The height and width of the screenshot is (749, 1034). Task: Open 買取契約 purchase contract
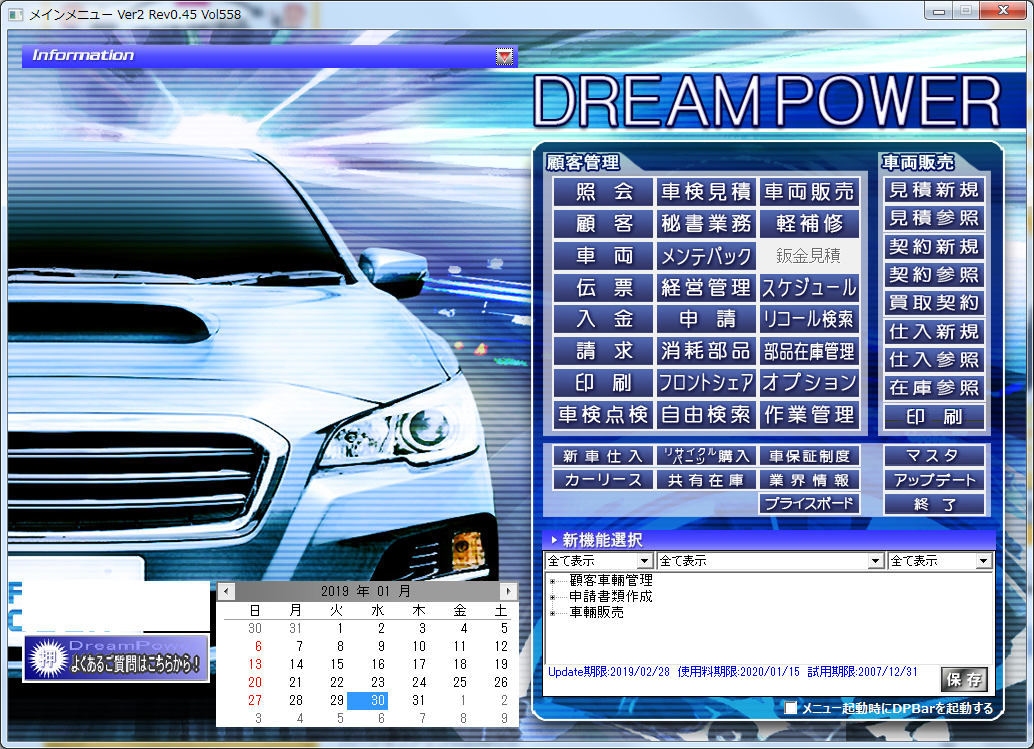tap(934, 303)
